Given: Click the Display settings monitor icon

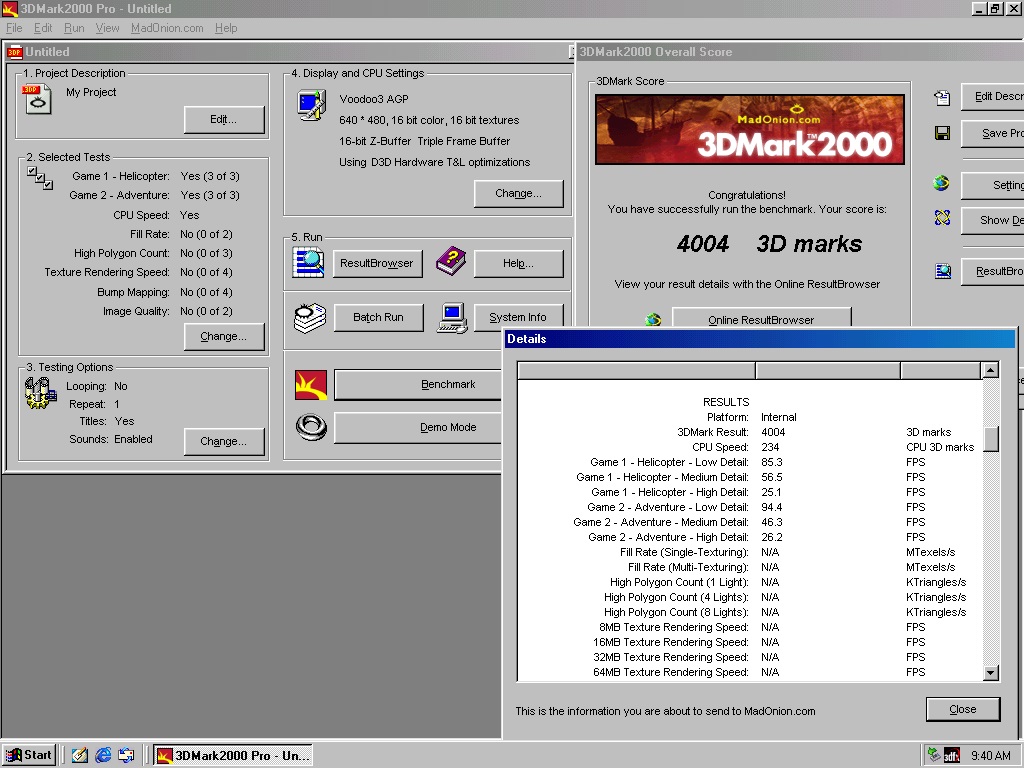Looking at the screenshot, I should click(312, 106).
